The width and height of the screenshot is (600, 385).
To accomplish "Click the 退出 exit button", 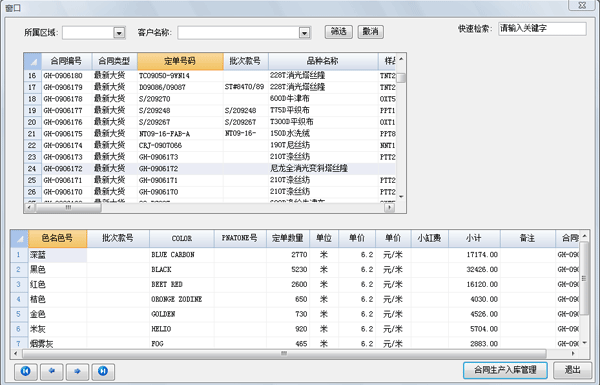I will pyautogui.click(x=572, y=370).
